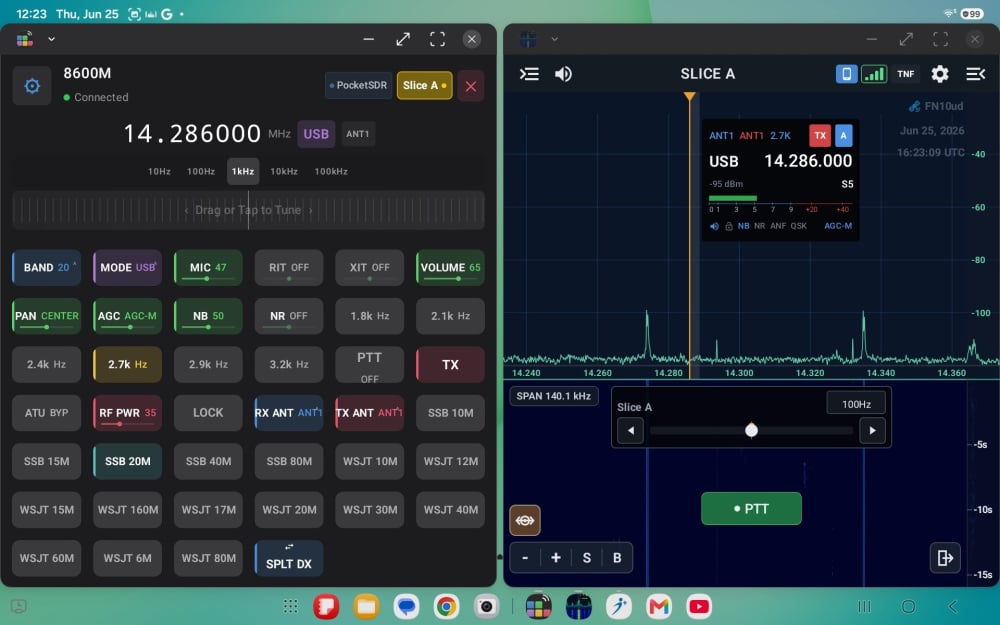Click the exit arrow icon at bottom right

click(945, 558)
